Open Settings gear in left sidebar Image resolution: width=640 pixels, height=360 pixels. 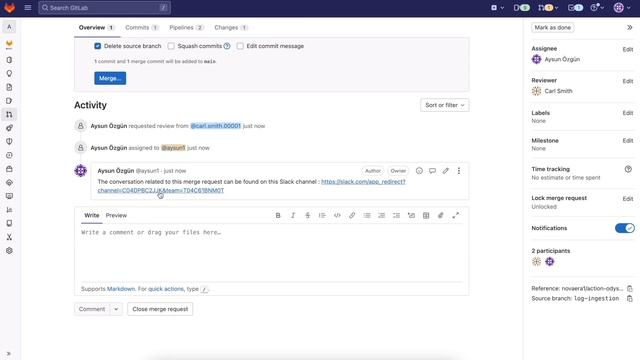9,251
